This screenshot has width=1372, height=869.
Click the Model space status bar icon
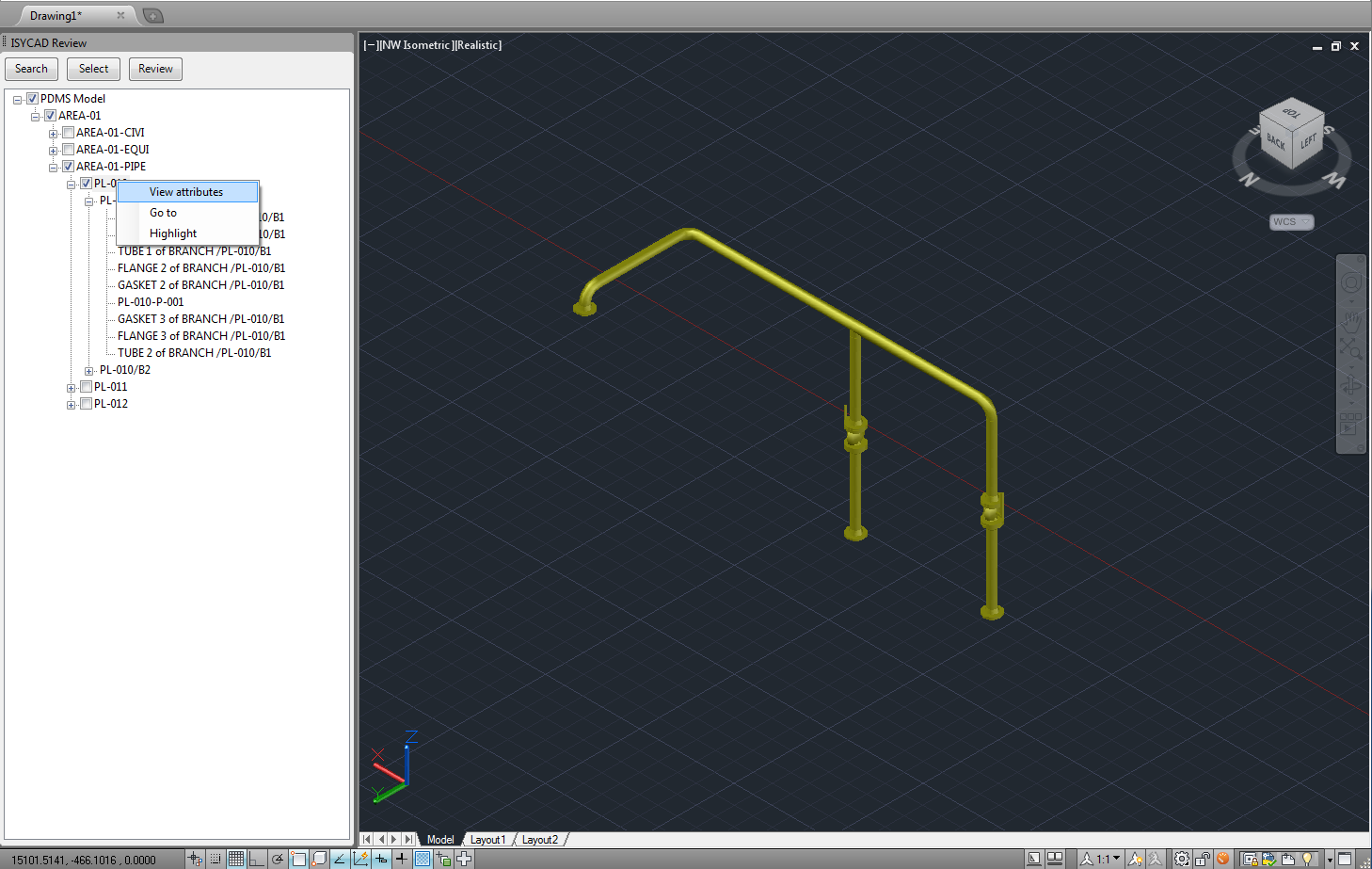pyautogui.click(x=1034, y=859)
